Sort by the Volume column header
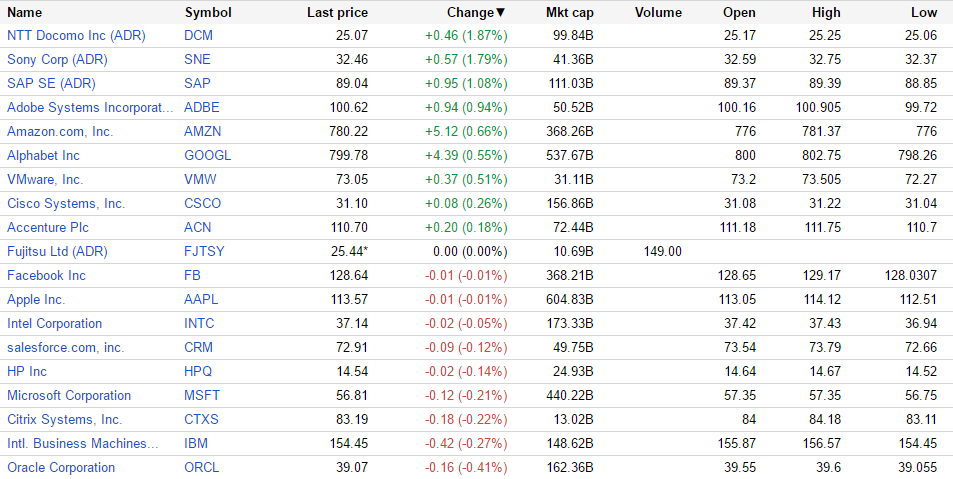 click(658, 13)
